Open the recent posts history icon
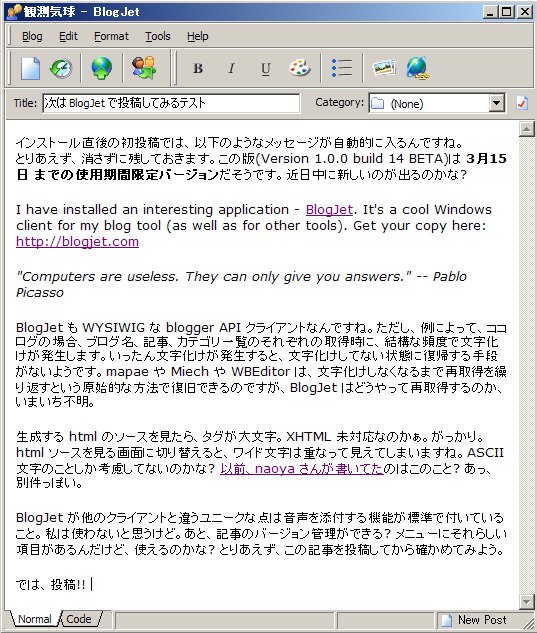This screenshot has width=537, height=633. point(61,68)
